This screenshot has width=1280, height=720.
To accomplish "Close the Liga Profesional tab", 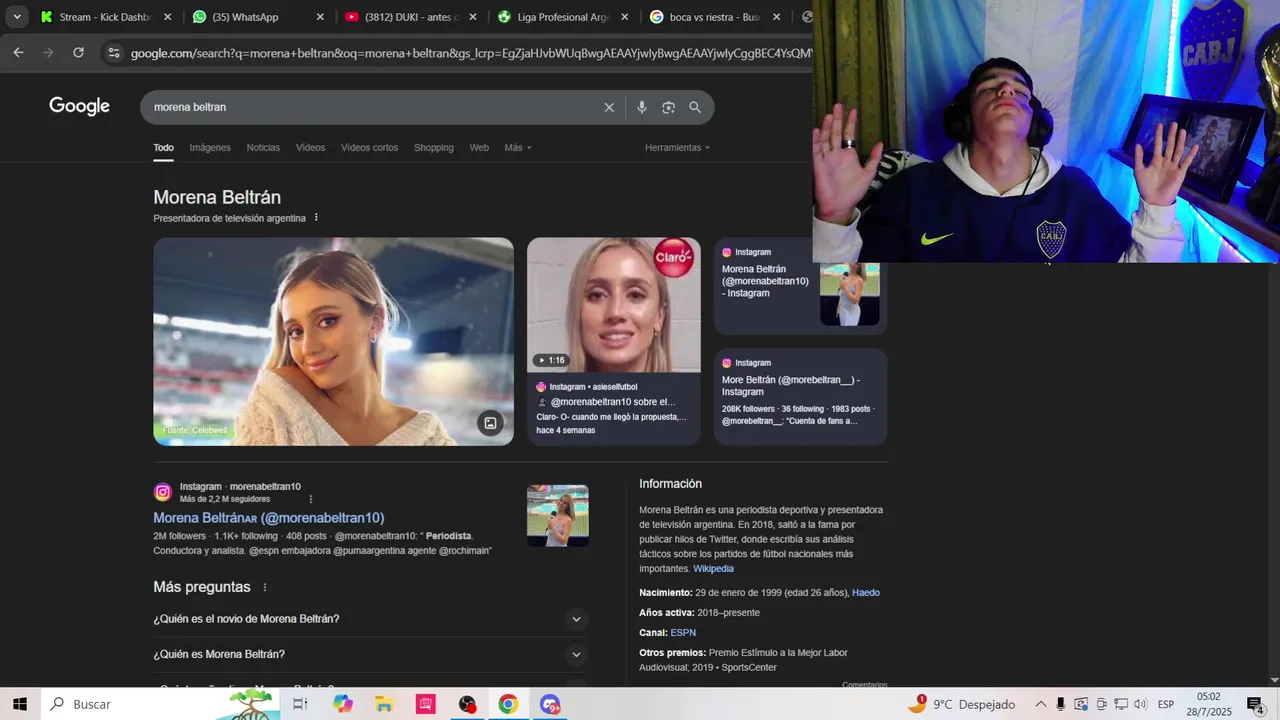I will [x=625, y=17].
